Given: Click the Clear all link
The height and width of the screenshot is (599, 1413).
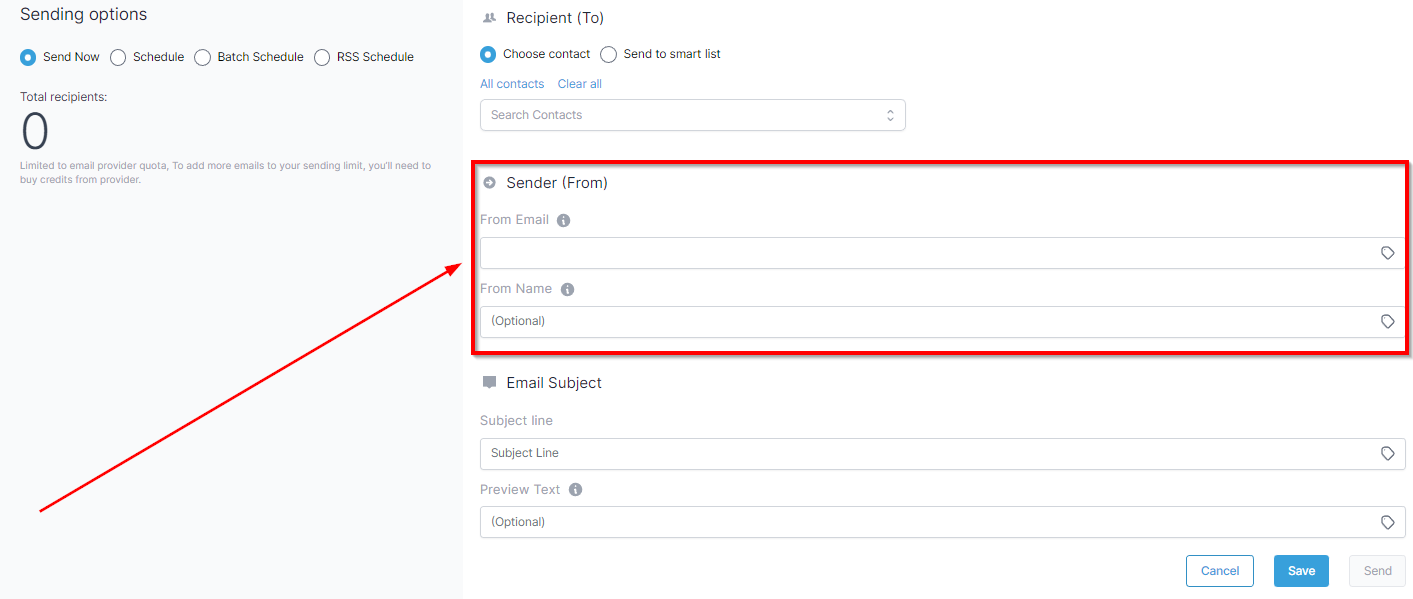Looking at the screenshot, I should (x=580, y=84).
